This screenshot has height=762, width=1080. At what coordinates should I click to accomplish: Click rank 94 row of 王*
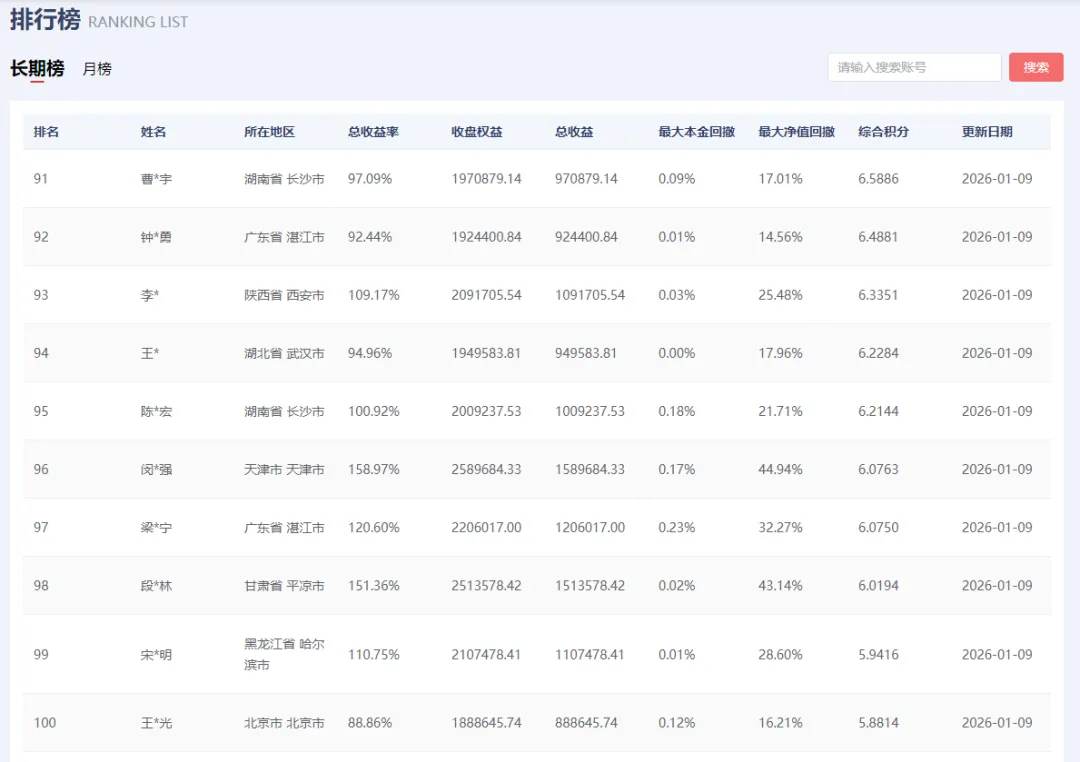click(537, 353)
